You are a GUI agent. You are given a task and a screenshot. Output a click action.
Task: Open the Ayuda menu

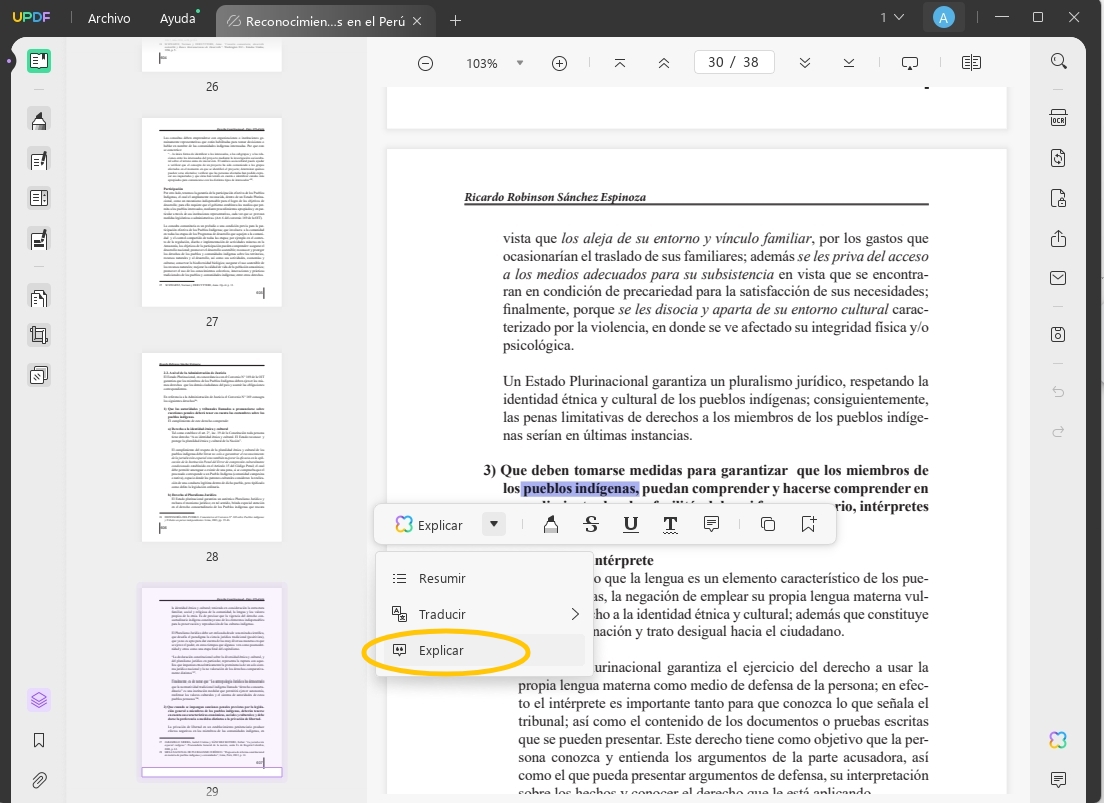tap(177, 18)
